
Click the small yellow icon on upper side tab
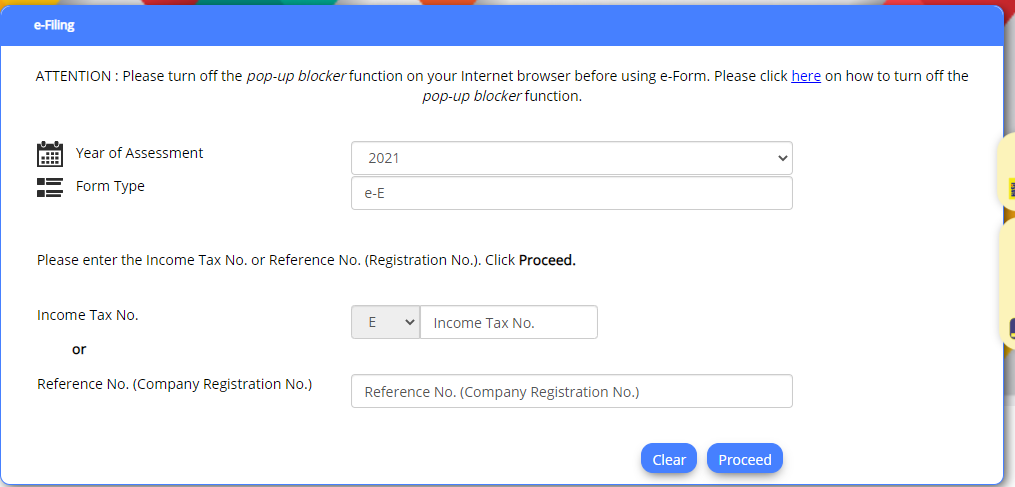(x=1012, y=188)
